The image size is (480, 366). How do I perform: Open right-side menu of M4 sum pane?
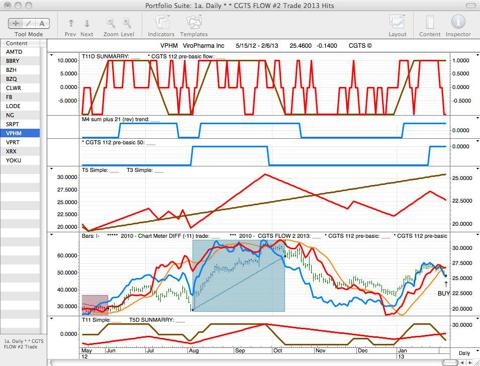click(478, 118)
